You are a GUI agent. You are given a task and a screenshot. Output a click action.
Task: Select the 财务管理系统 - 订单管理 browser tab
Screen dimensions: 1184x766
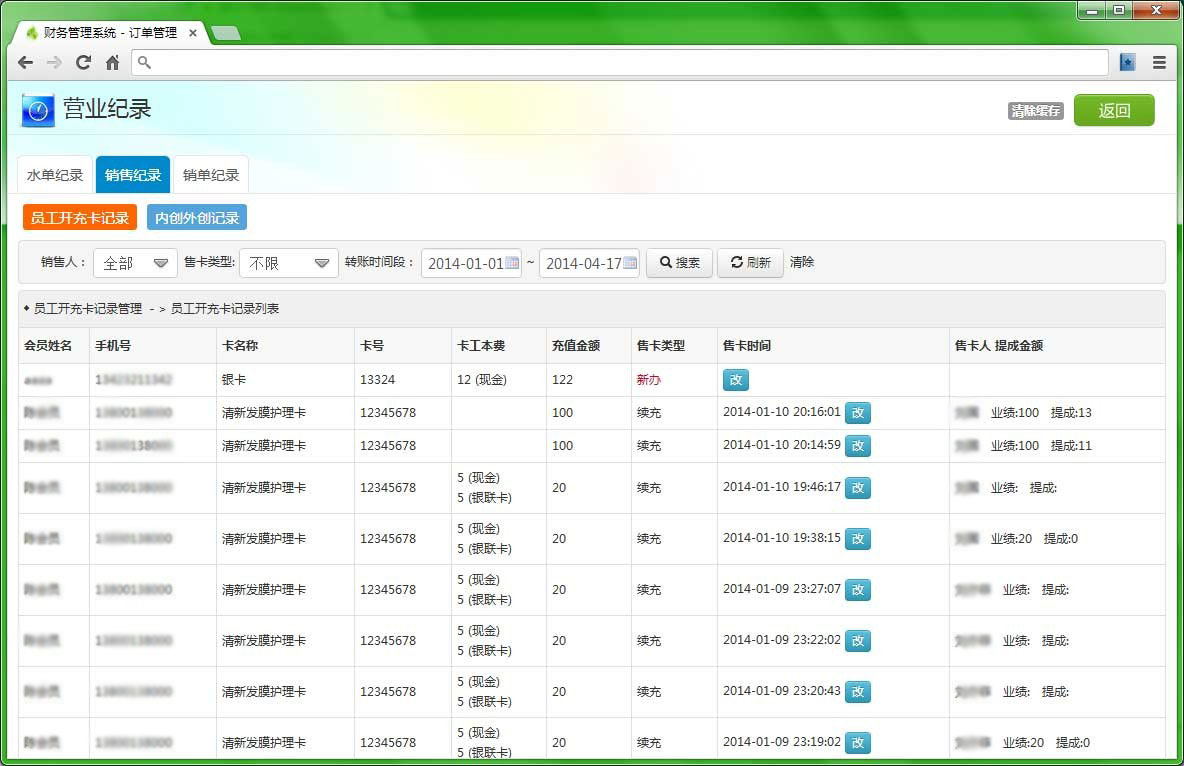pos(111,33)
